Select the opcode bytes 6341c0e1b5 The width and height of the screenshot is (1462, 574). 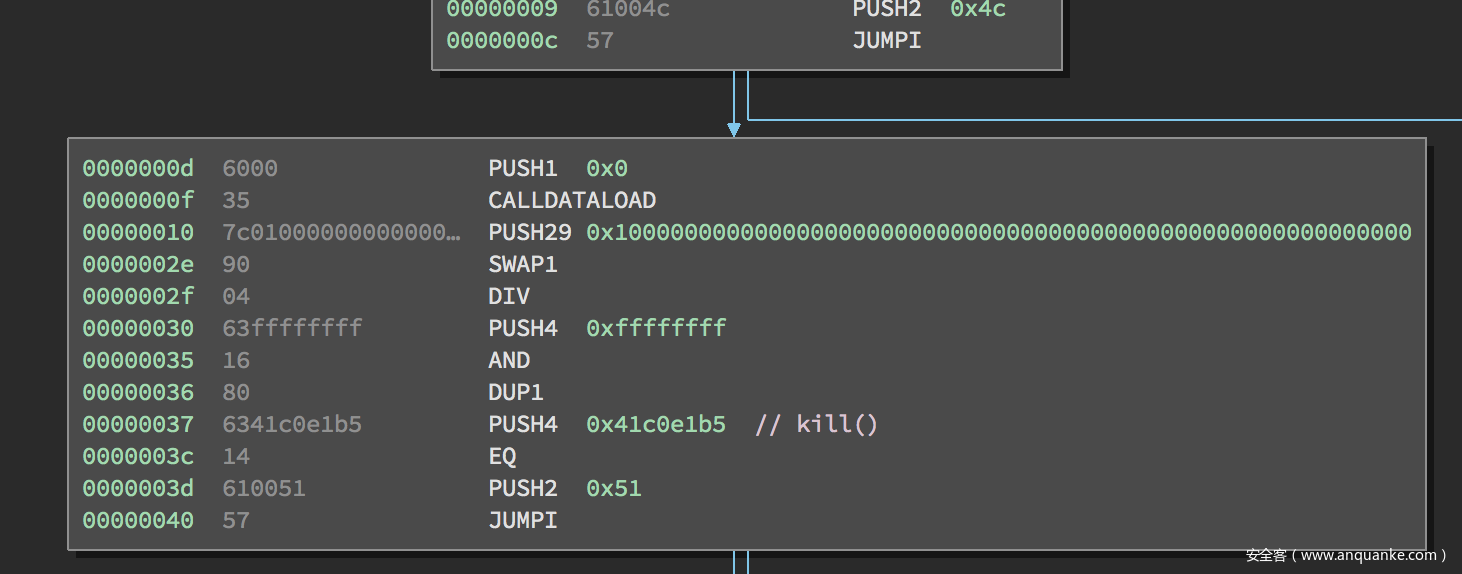(291, 424)
